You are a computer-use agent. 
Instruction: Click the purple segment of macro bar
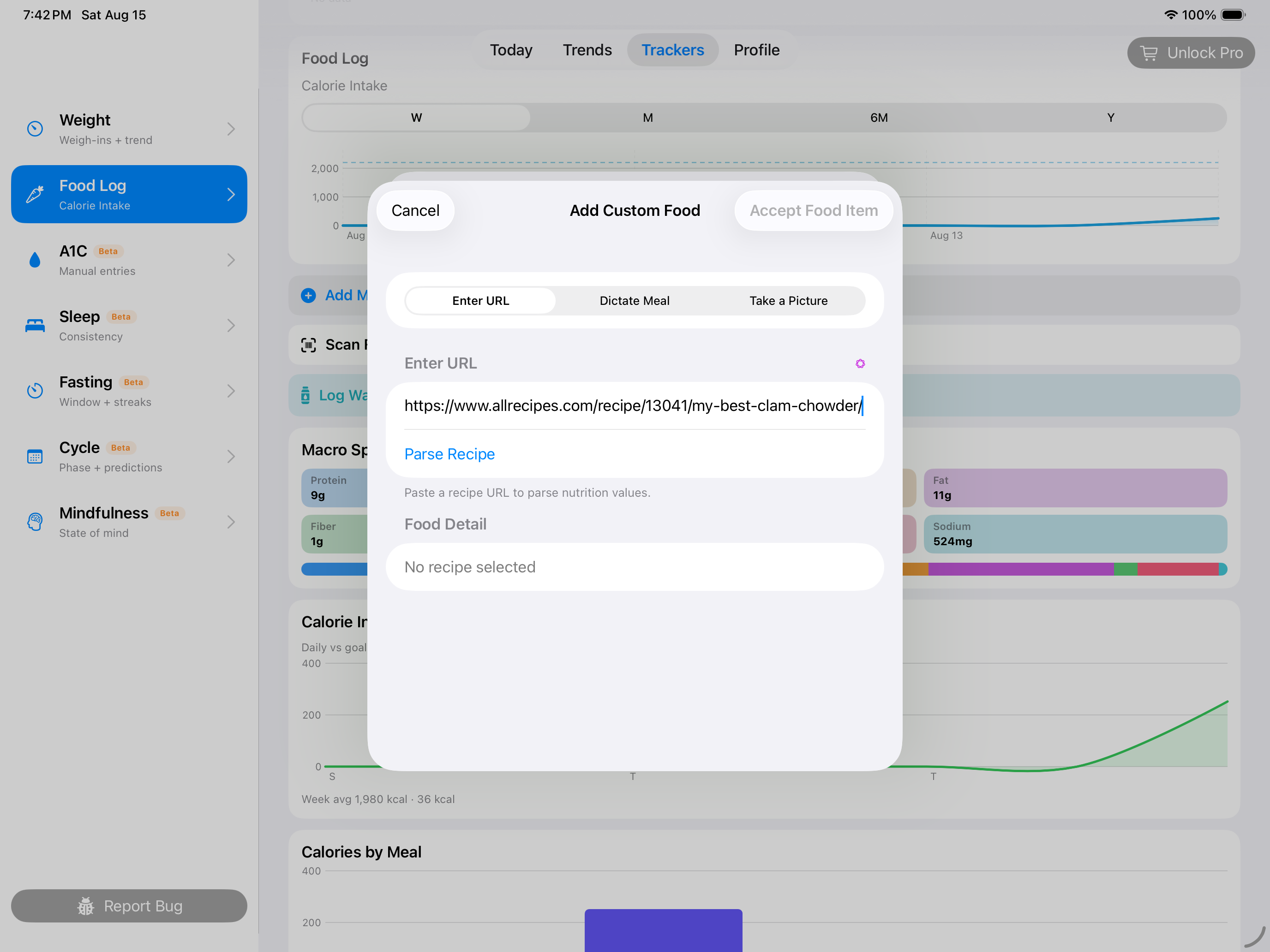coord(1021,569)
